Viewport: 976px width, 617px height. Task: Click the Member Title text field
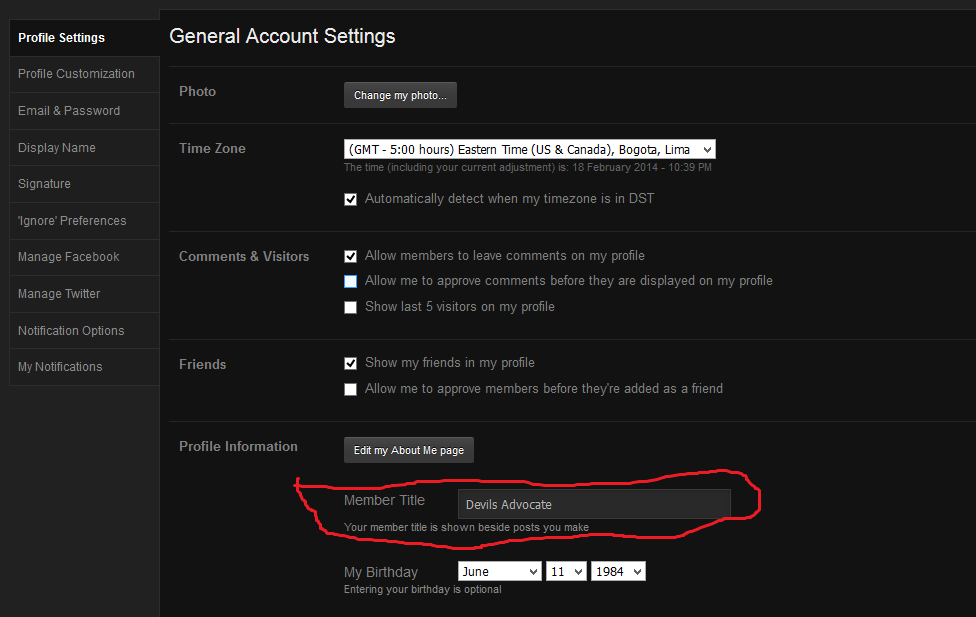[594, 505]
